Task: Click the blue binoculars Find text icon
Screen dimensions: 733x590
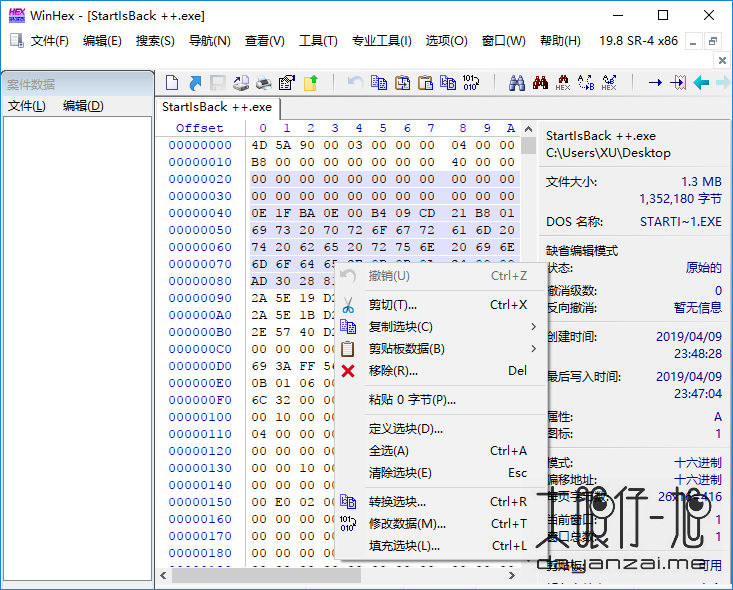Action: 517,83
